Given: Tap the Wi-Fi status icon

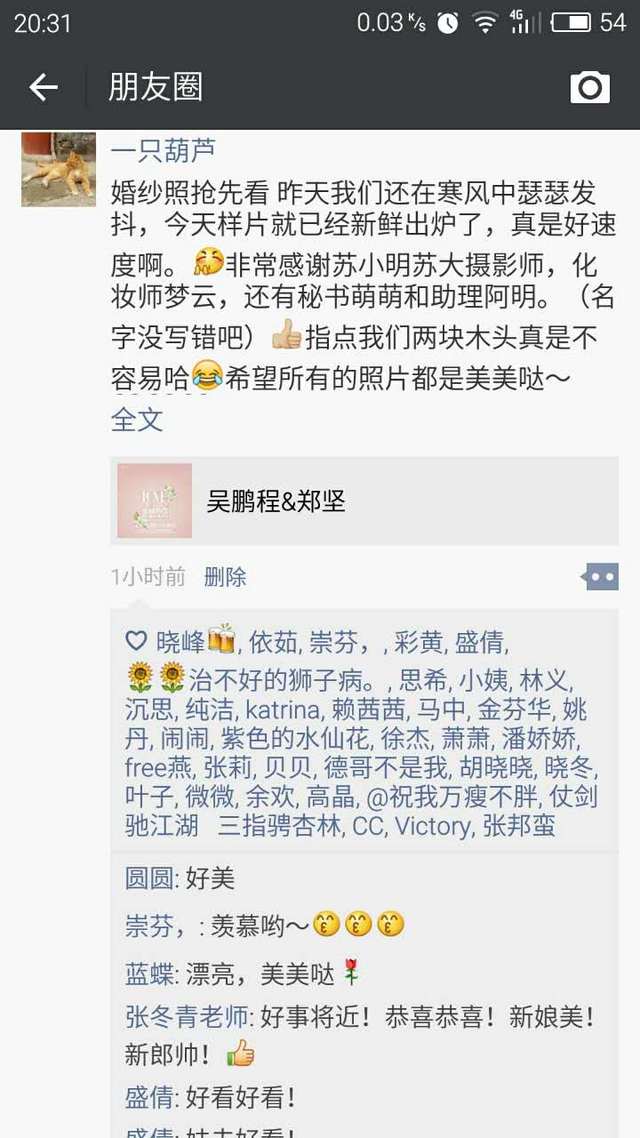Looking at the screenshot, I should click(484, 23).
